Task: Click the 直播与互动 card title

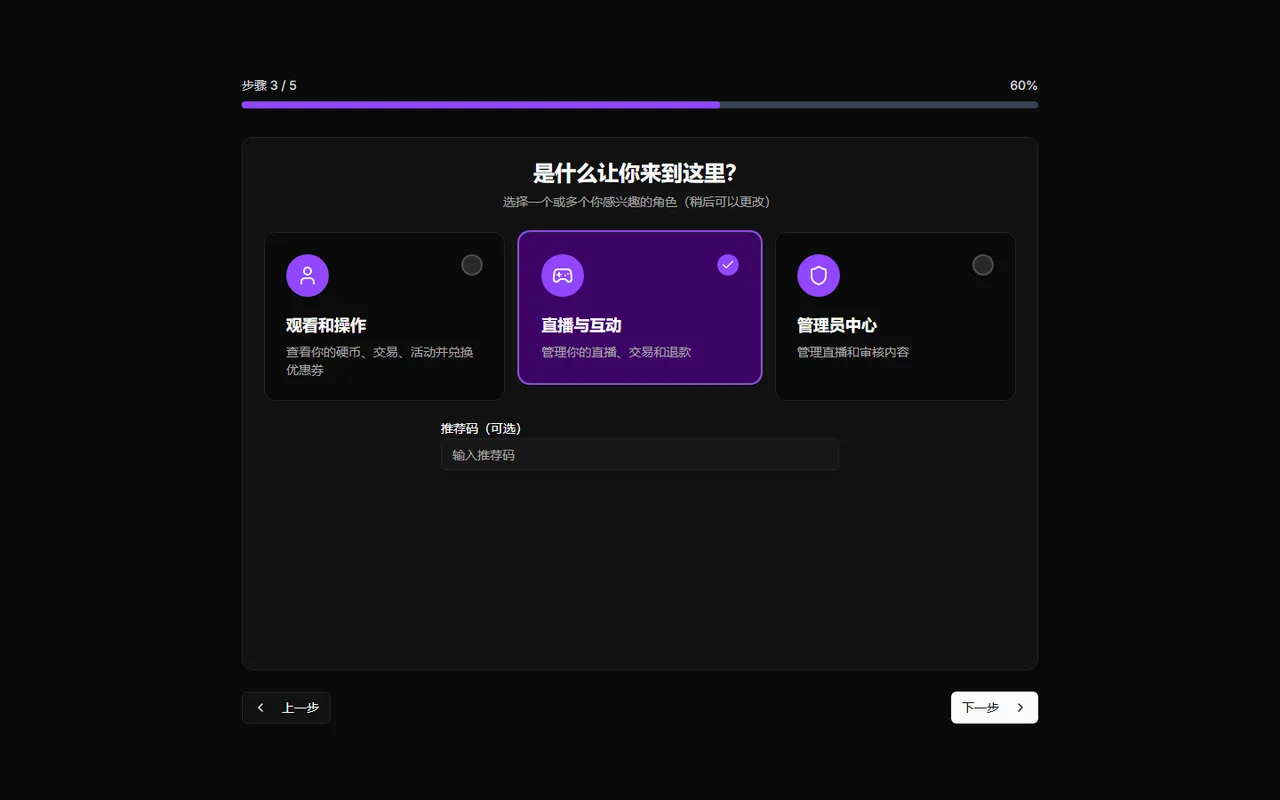Action: [x=581, y=325]
